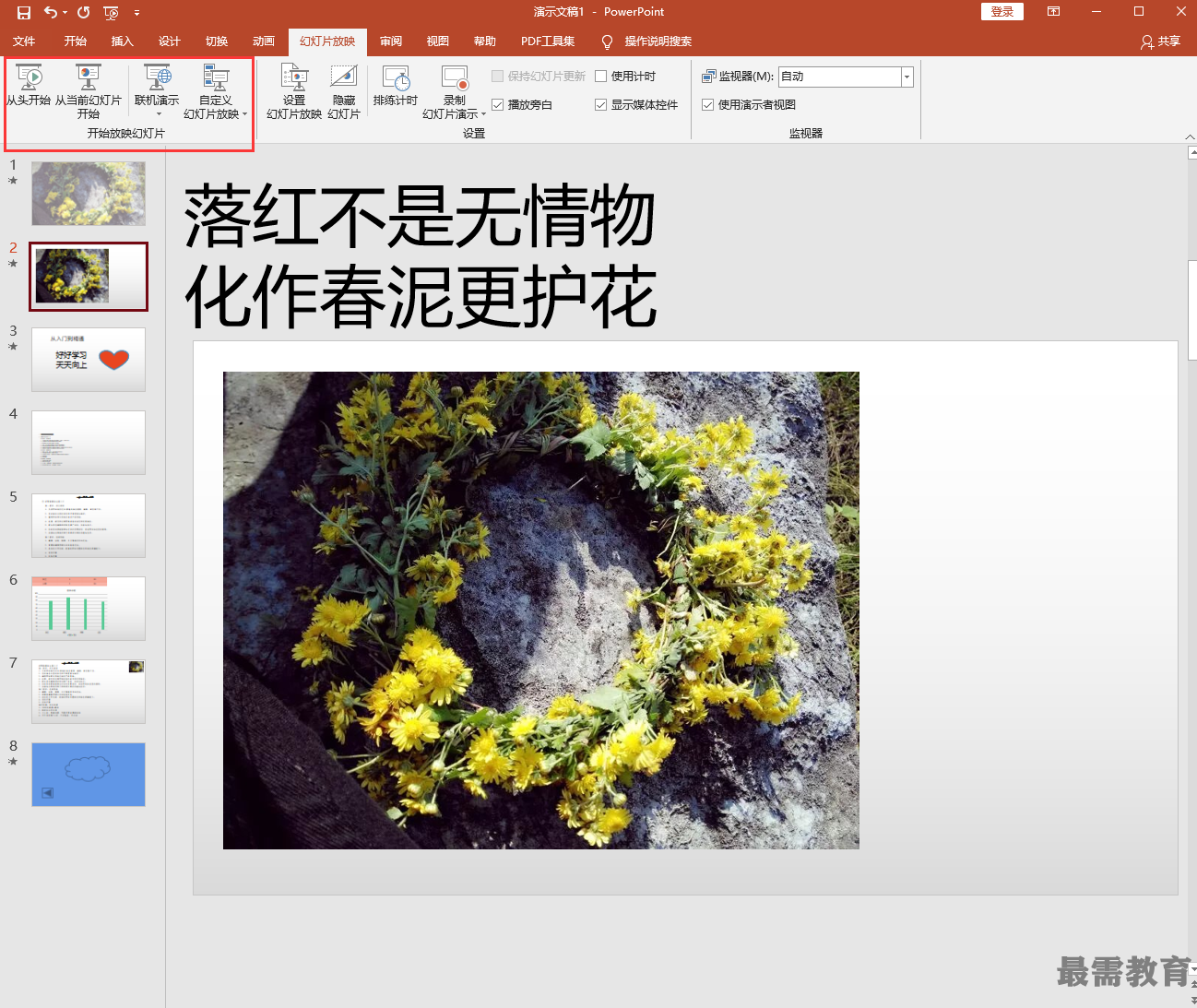
Task: Switch to the 开始 (Home) tab
Action: click(76, 42)
